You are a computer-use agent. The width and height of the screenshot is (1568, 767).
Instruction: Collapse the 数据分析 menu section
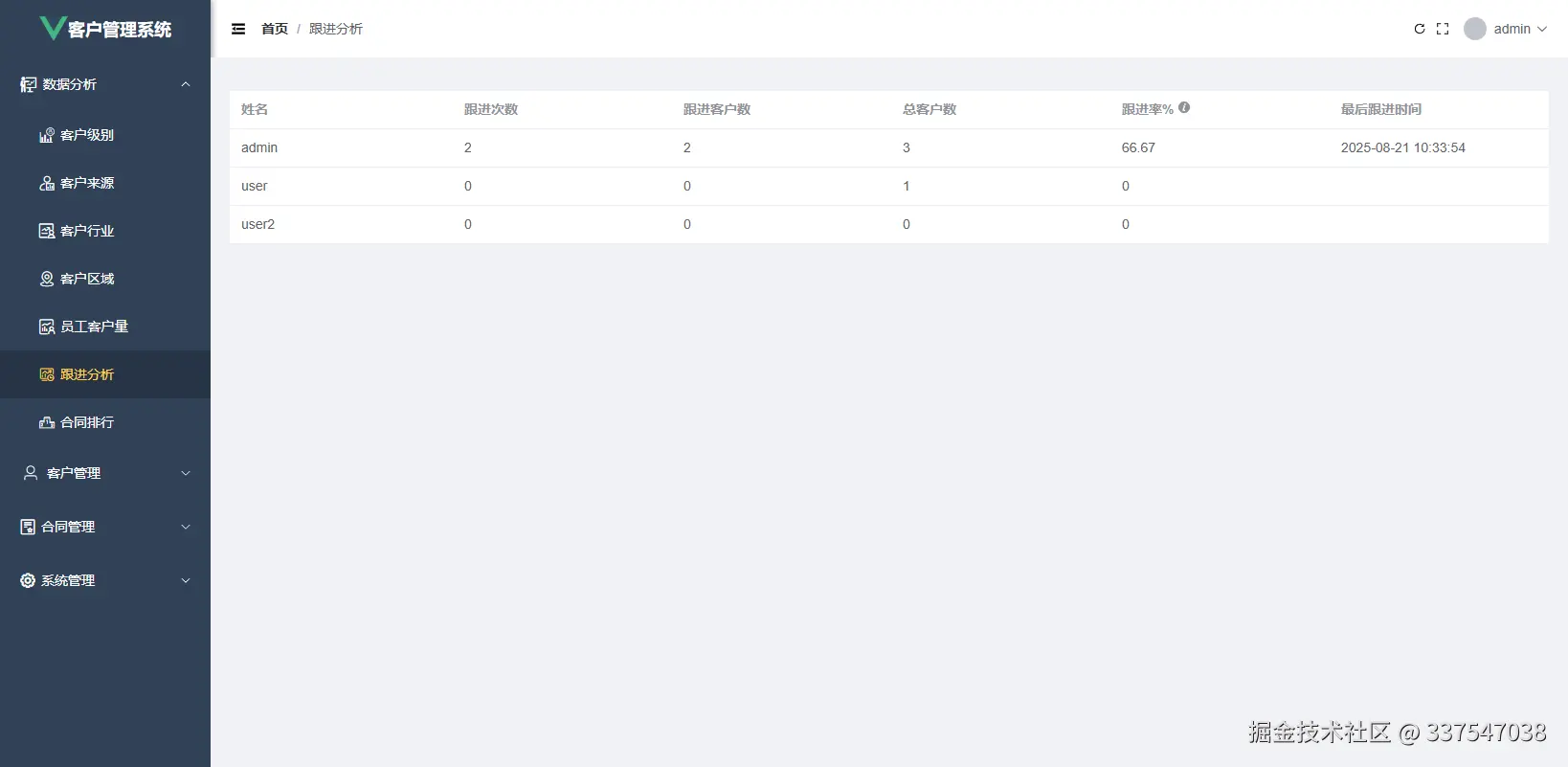[x=186, y=84]
